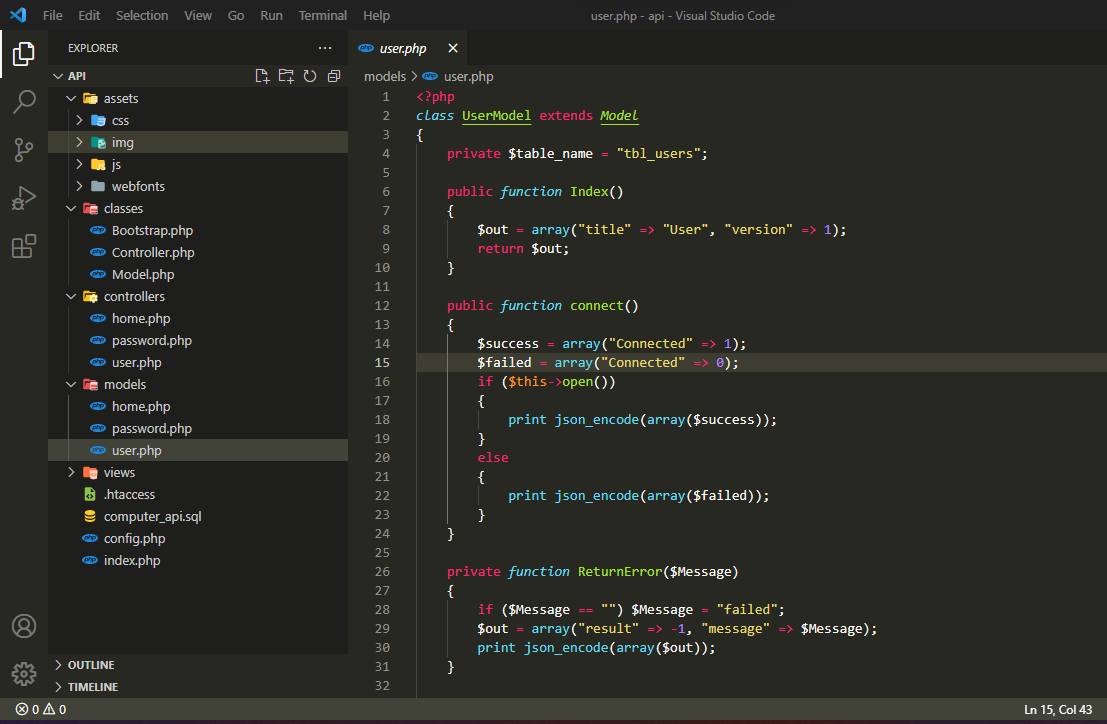Image resolution: width=1107 pixels, height=724 pixels.
Task: Click the New Folder icon in Explorer
Action: (x=286, y=76)
